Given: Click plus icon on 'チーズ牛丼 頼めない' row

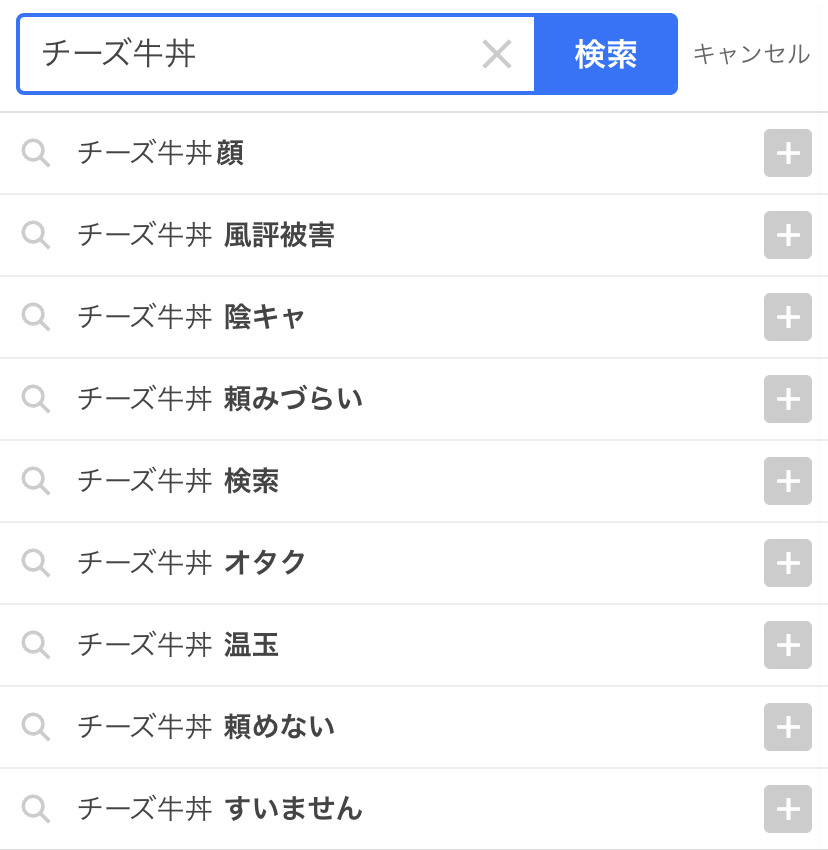Looking at the screenshot, I should click(787, 727).
